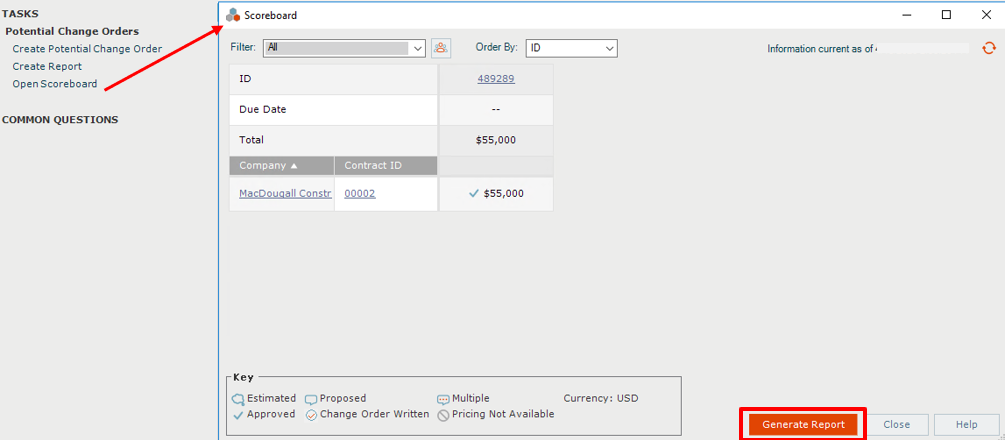This screenshot has height=440, width=1005.
Task: Open the Order By dropdown
Action: [571, 48]
